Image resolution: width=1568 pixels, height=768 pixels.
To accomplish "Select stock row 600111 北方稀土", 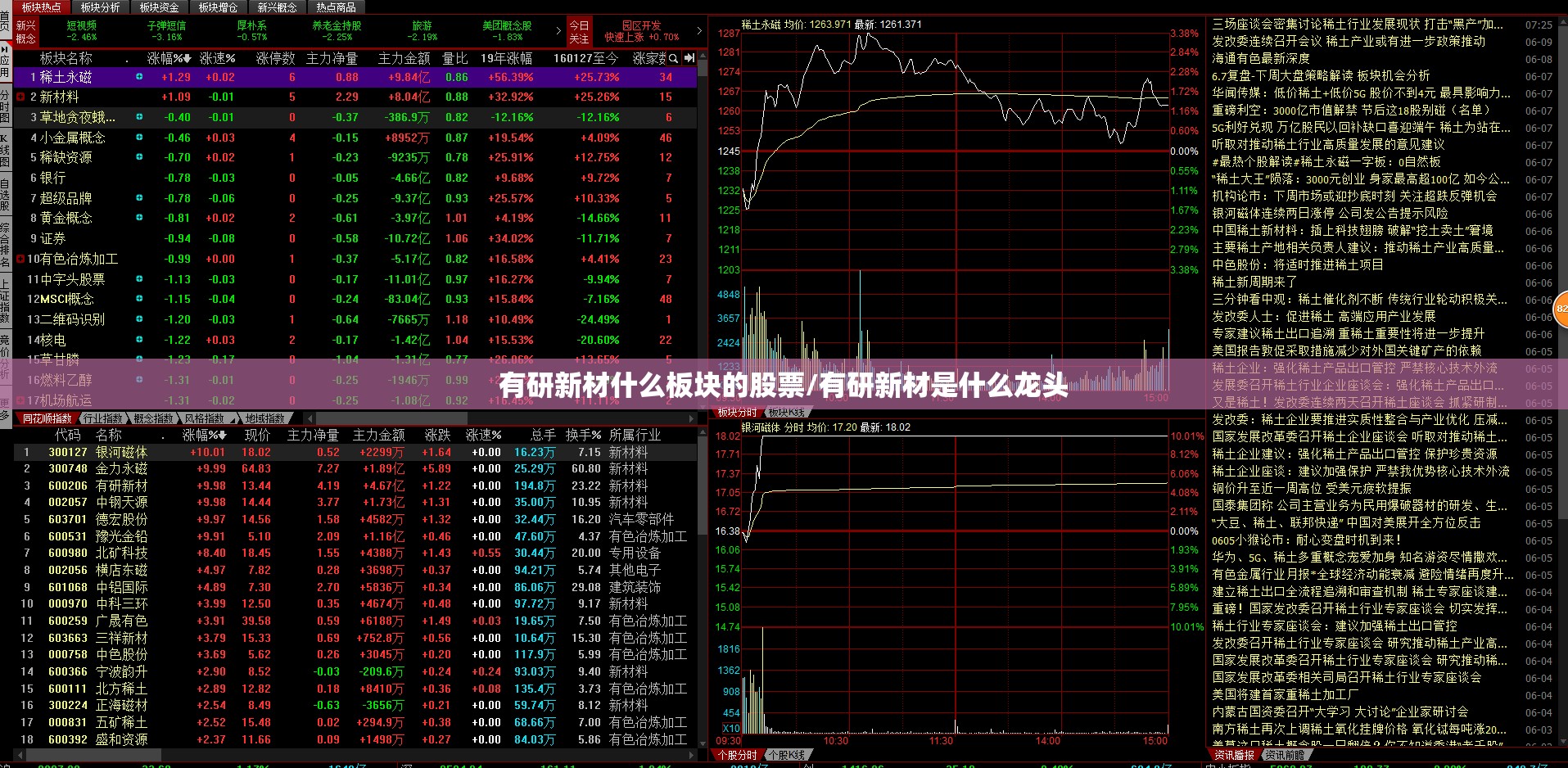I will pyautogui.click(x=355, y=689).
